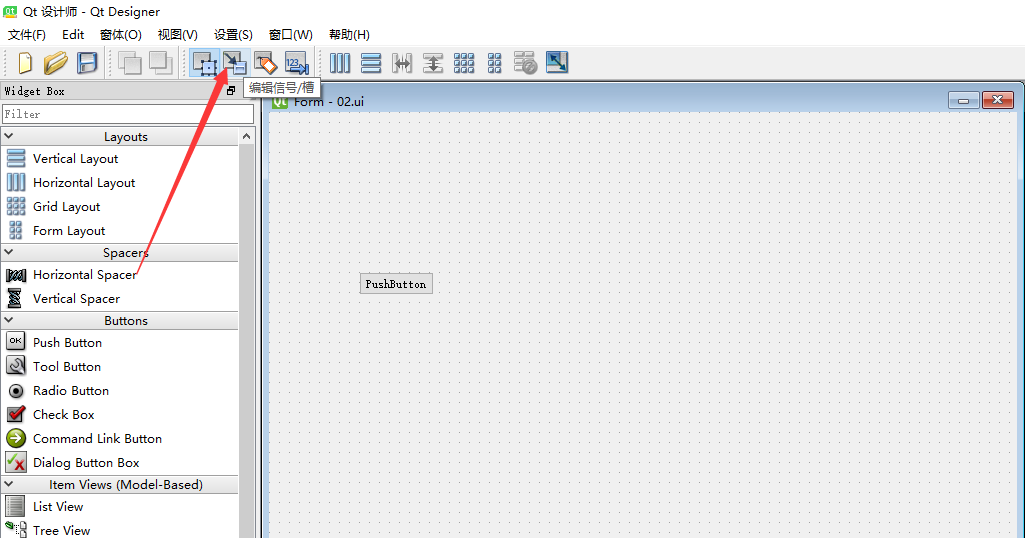Save the form with floppy disk icon

pyautogui.click(x=87, y=63)
